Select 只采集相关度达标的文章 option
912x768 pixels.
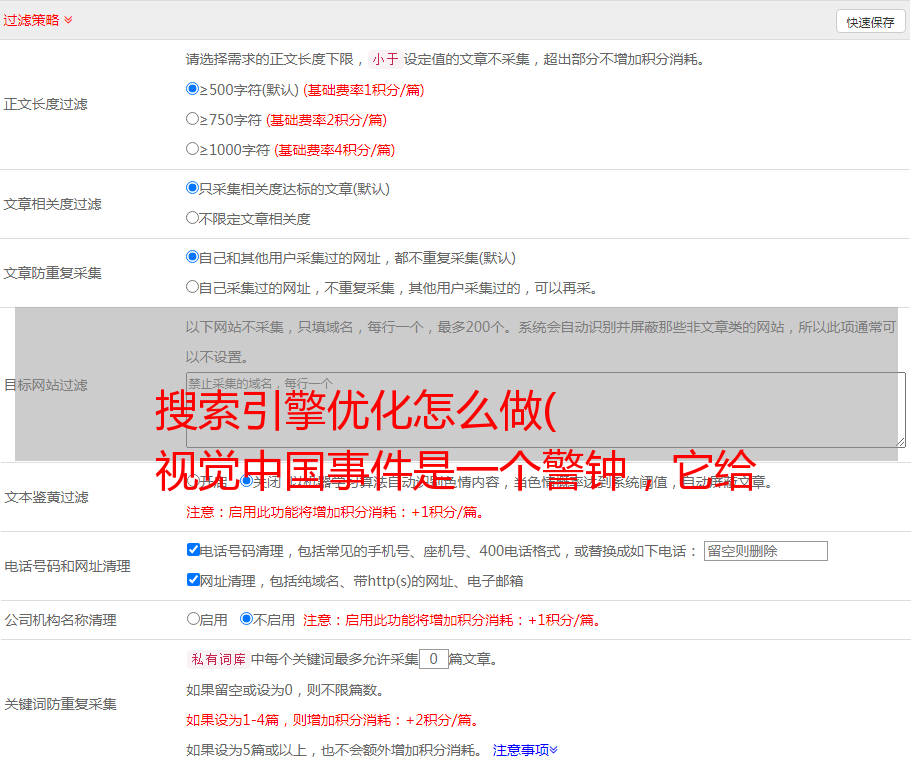[x=193, y=188]
